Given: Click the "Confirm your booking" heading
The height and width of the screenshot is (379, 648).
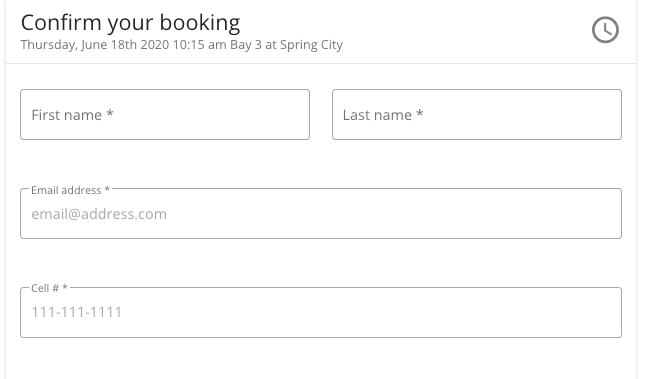Looking at the screenshot, I should pos(130,23).
